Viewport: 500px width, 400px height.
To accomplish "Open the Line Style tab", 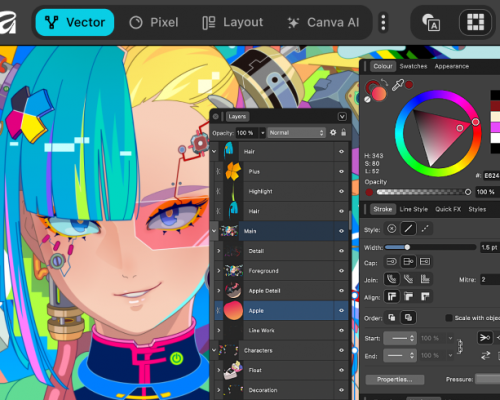I will click(x=413, y=209).
